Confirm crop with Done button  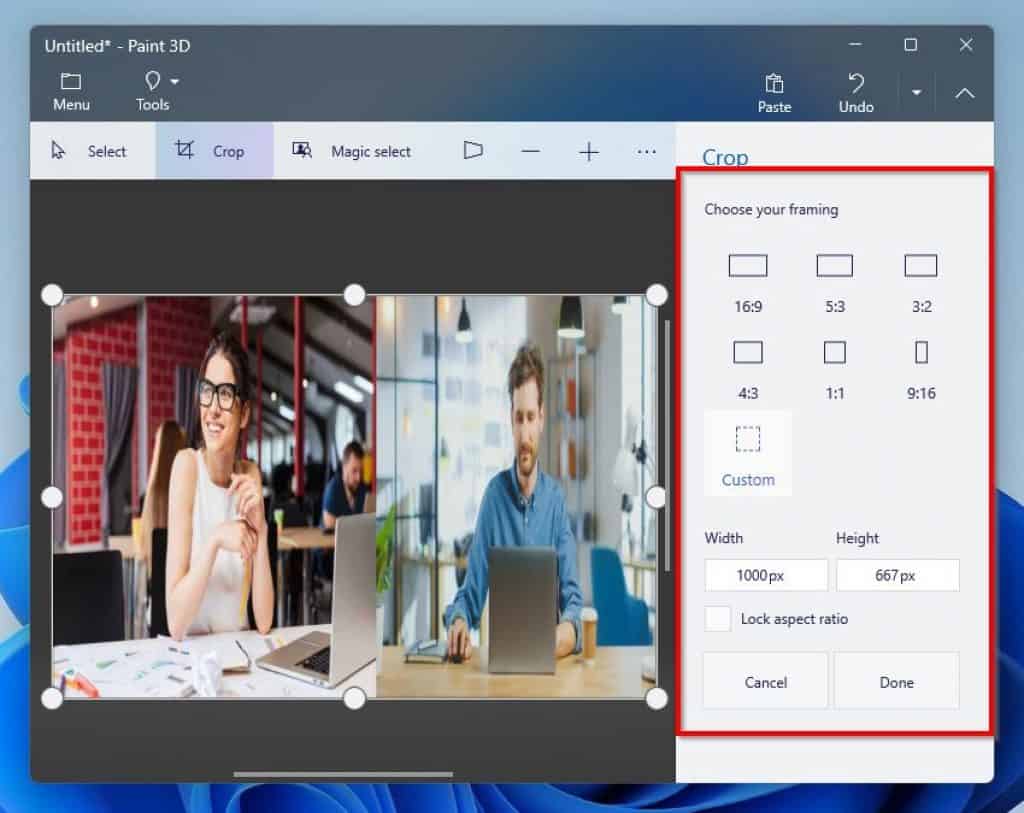click(x=896, y=682)
